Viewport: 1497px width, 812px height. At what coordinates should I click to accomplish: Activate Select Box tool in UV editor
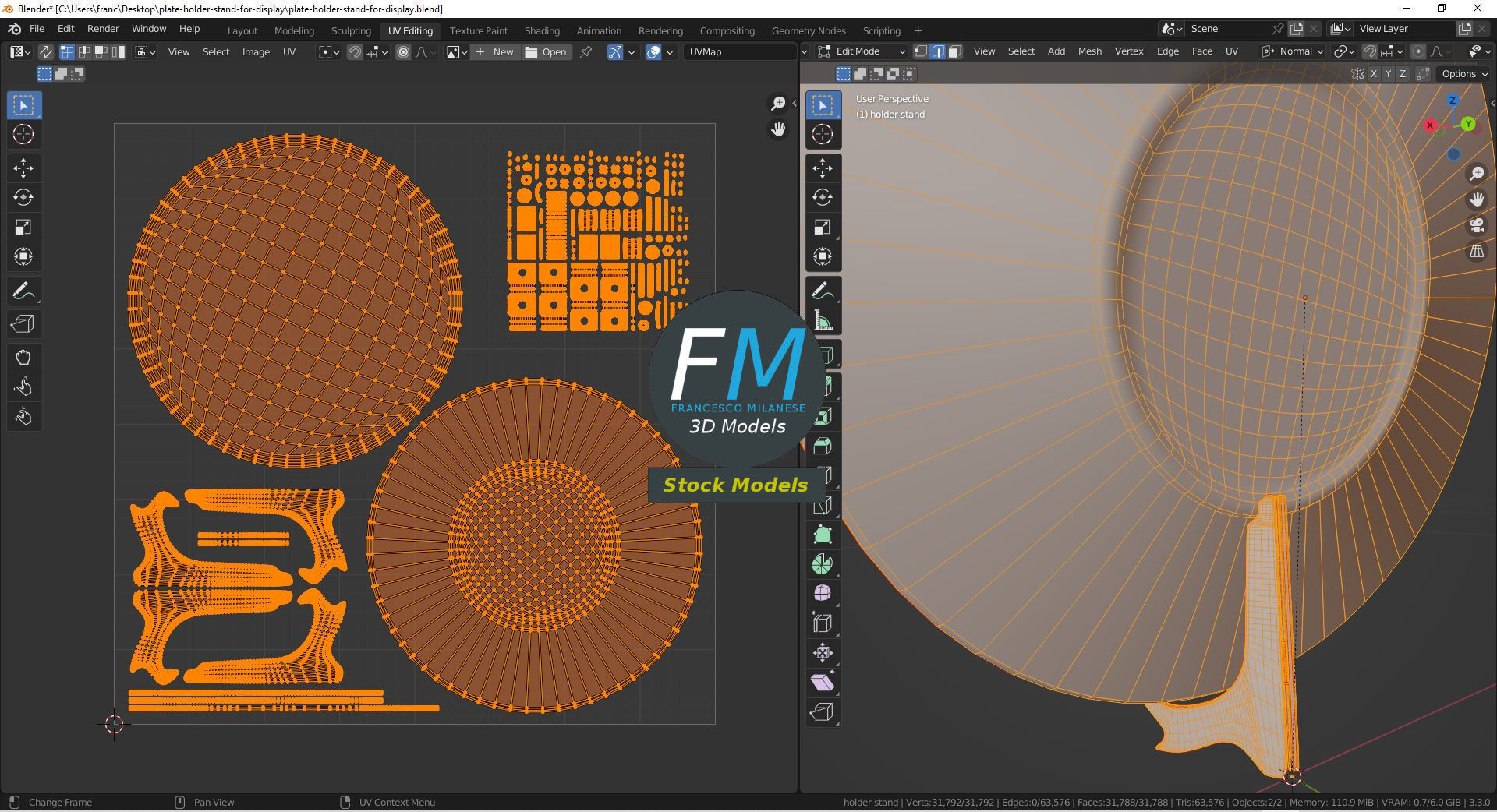click(23, 104)
